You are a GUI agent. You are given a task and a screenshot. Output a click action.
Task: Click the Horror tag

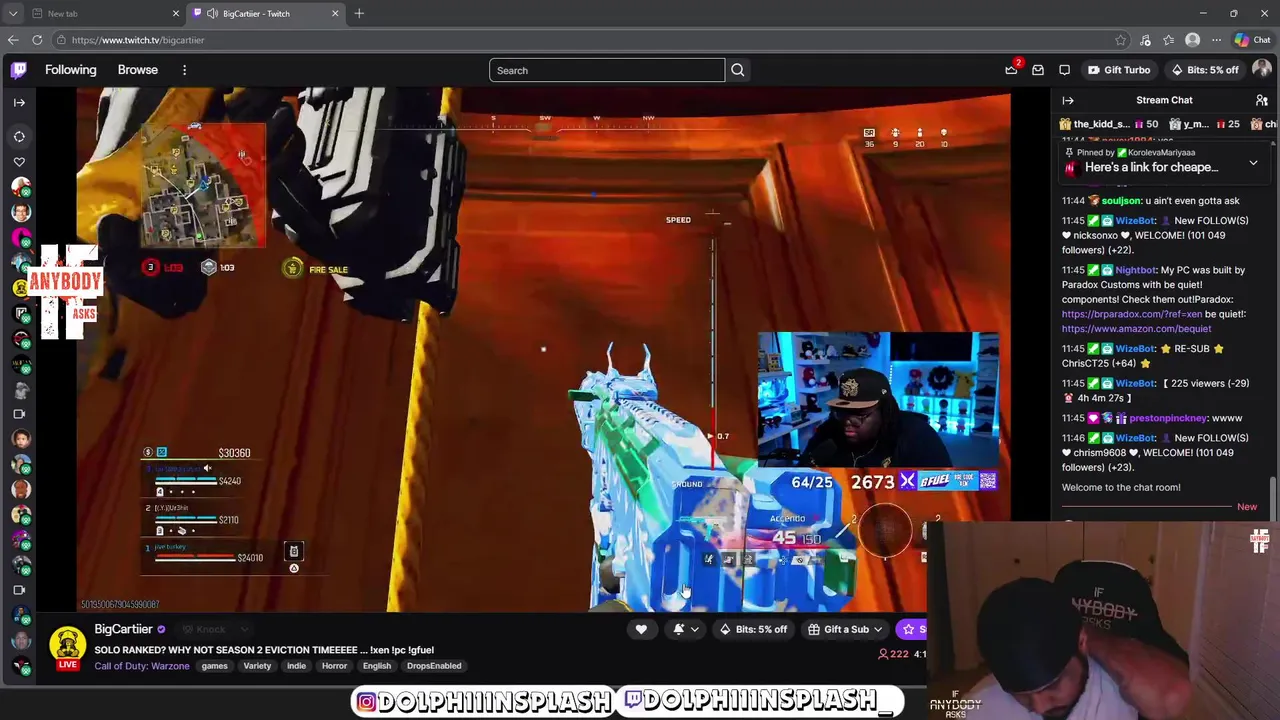[x=334, y=666]
